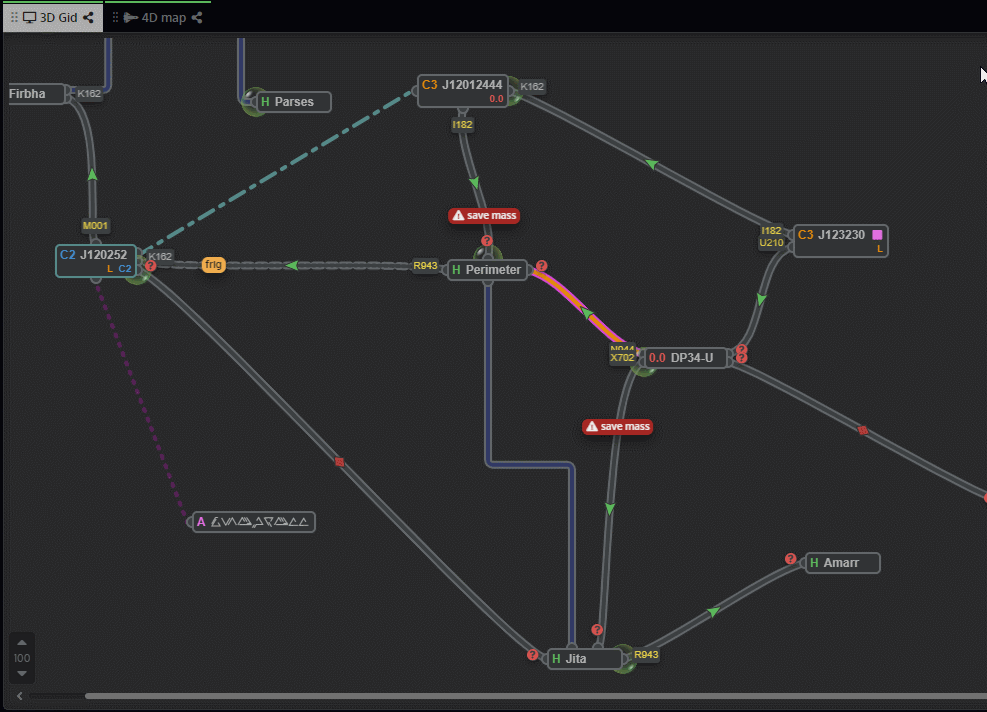
Task: Click green arrow on Jita-Amarr connection
Action: click(713, 611)
